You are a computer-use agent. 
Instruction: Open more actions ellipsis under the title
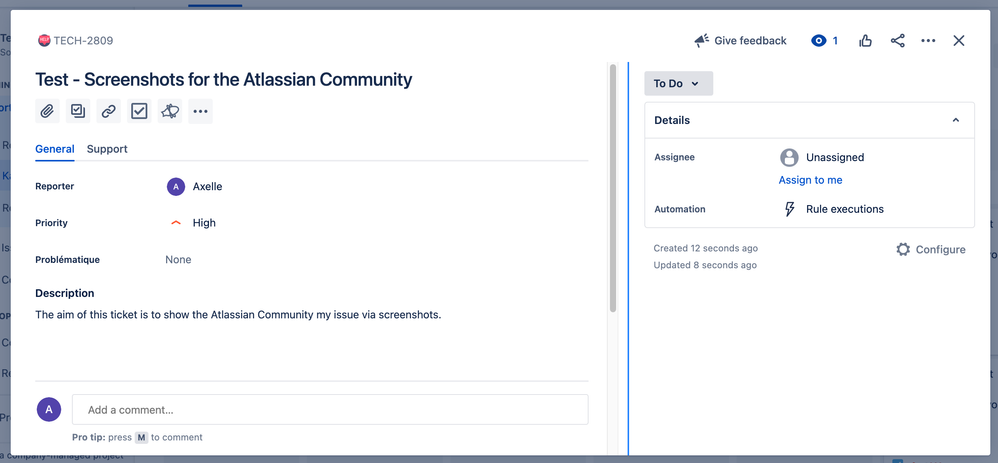(x=200, y=111)
